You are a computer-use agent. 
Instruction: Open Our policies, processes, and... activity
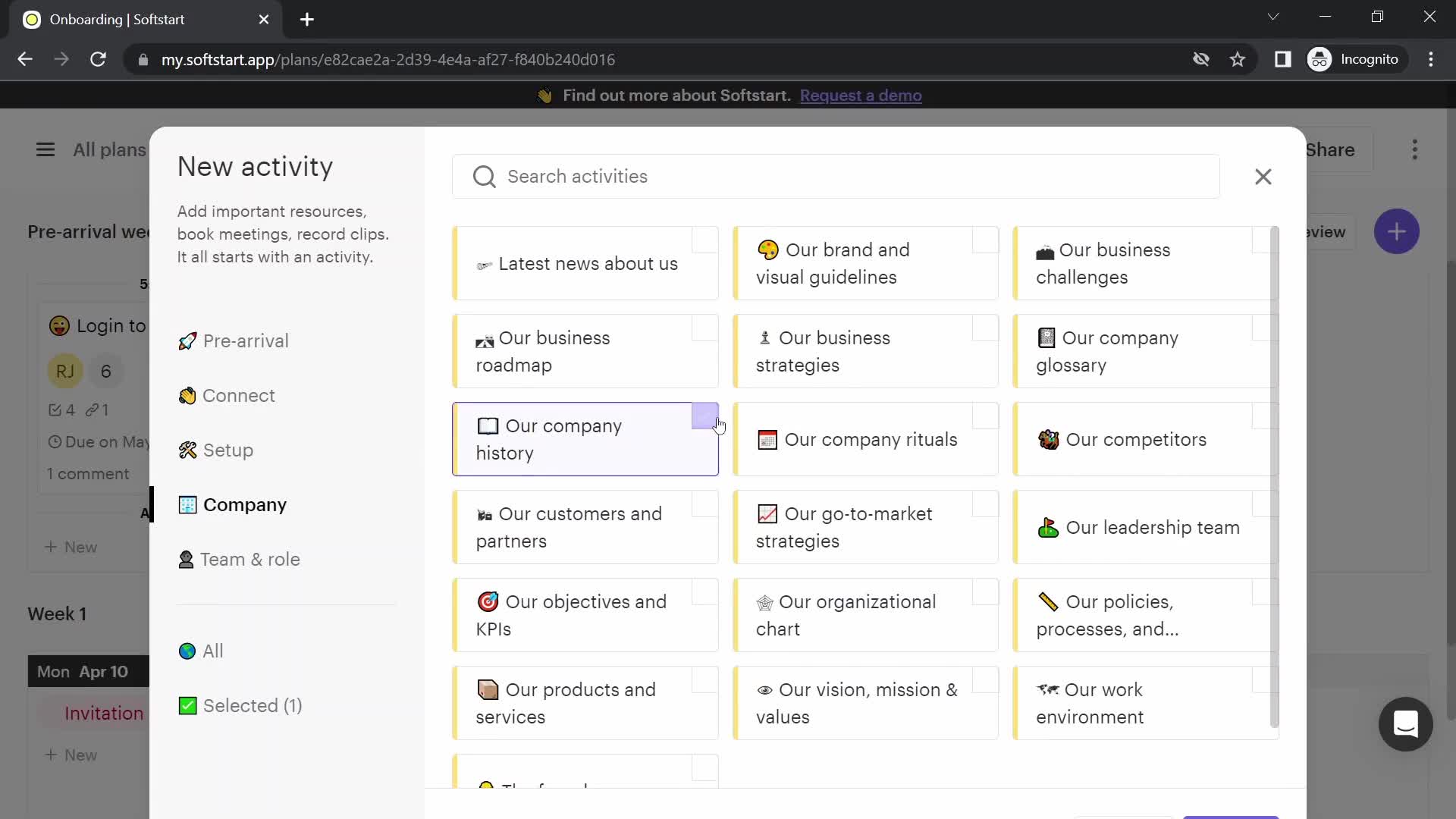pyautogui.click(x=1145, y=615)
